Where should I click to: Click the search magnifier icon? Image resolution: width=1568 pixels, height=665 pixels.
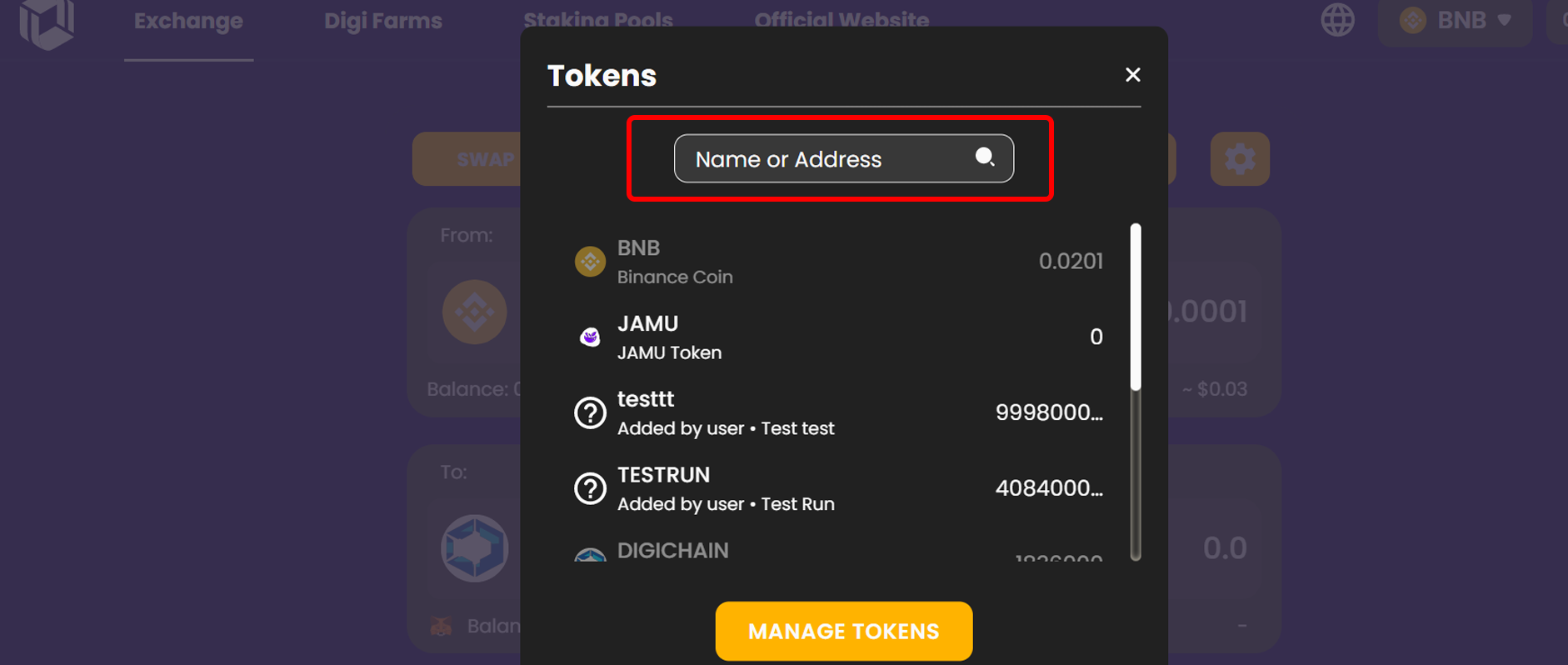[x=985, y=157]
